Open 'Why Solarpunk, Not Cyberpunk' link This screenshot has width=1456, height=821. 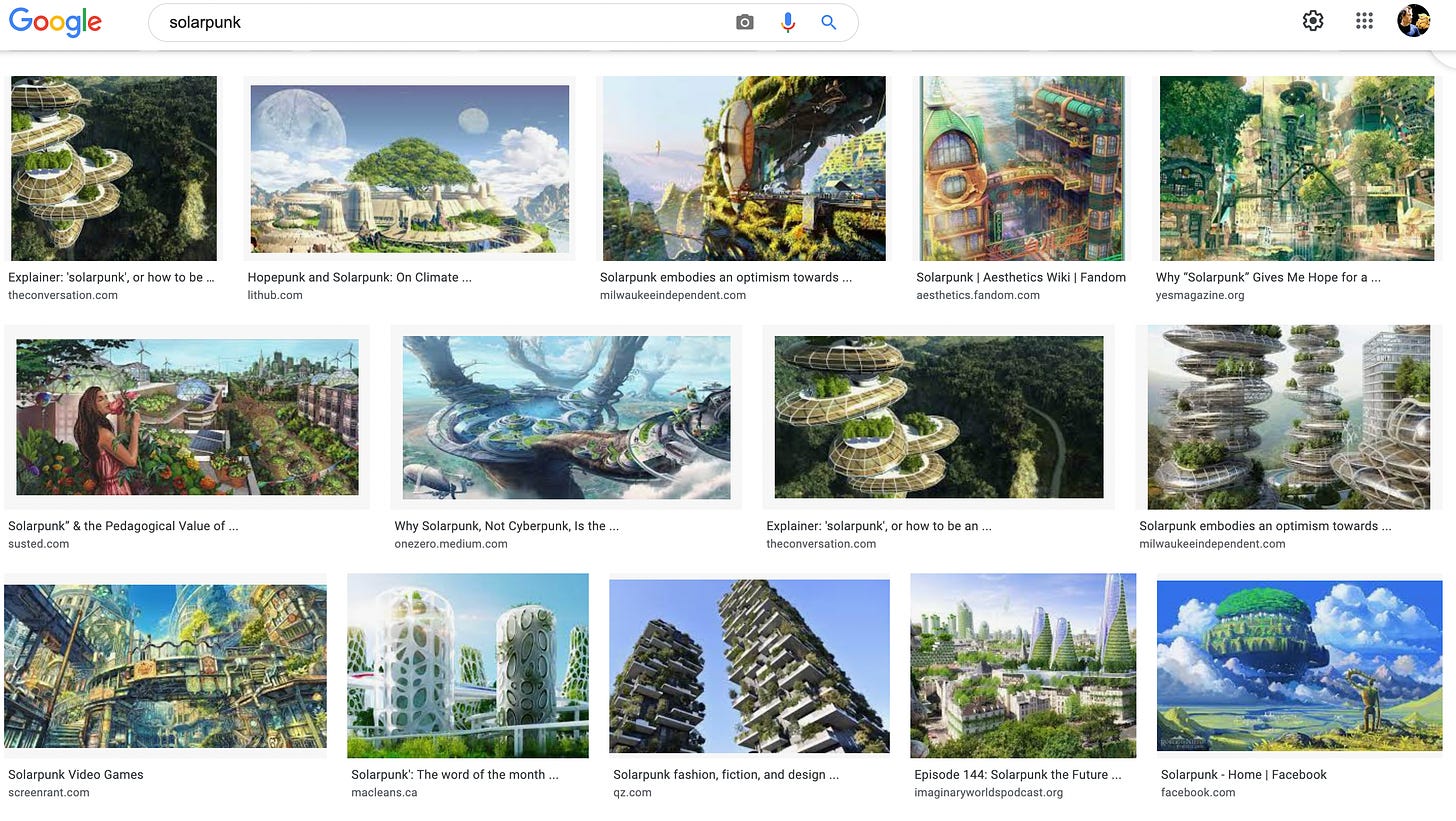click(506, 526)
